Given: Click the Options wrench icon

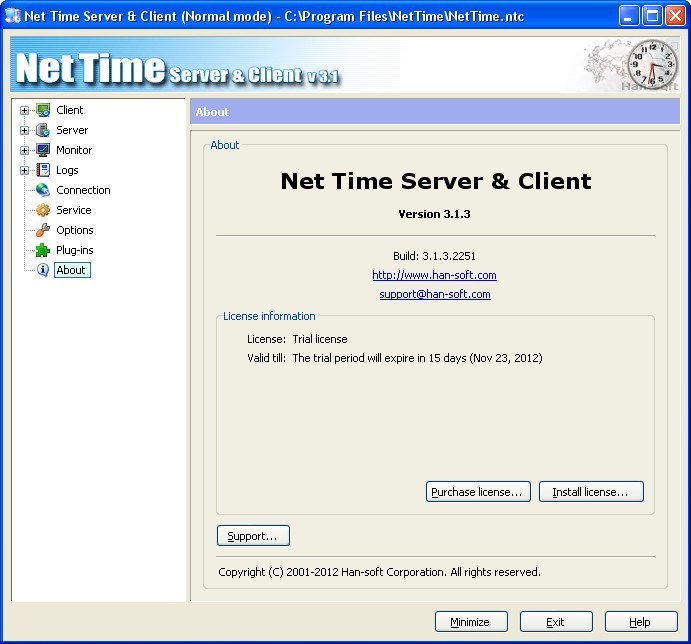Looking at the screenshot, I should (43, 230).
